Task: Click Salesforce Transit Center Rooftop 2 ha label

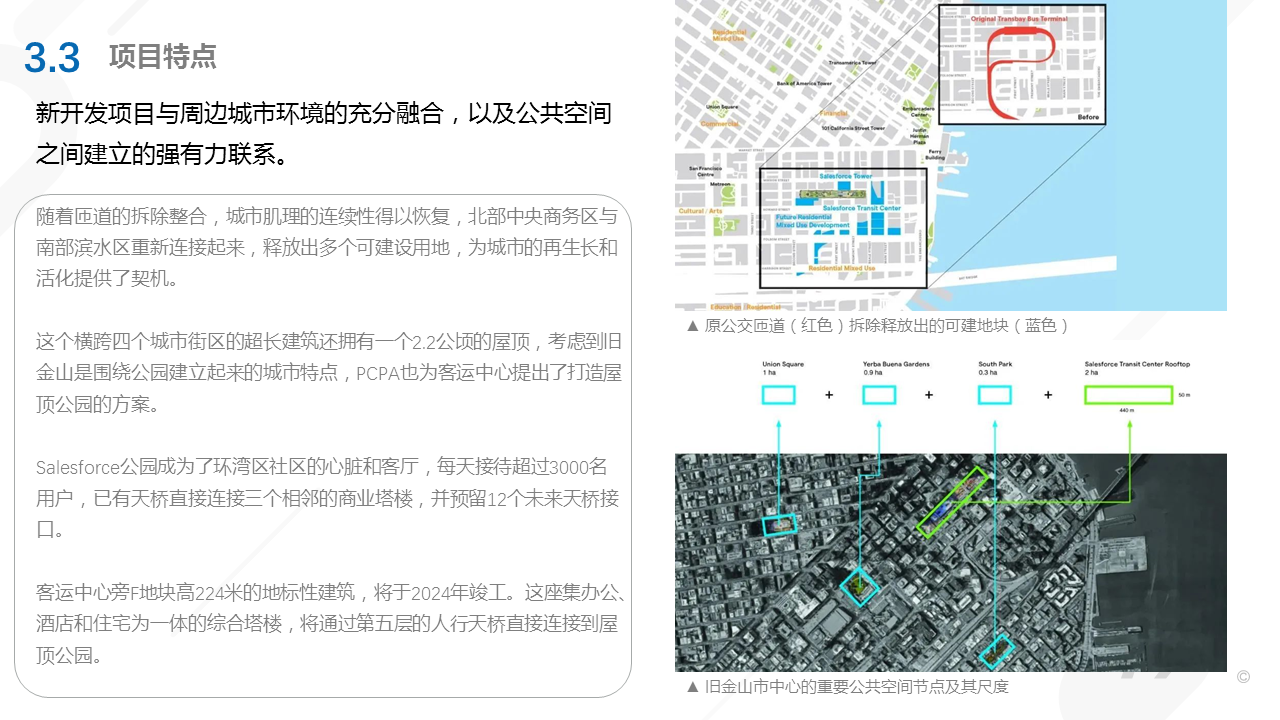Action: coord(1137,368)
